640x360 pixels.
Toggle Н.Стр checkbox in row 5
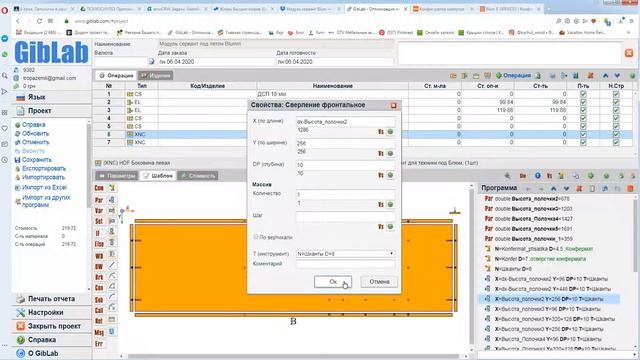616,126
